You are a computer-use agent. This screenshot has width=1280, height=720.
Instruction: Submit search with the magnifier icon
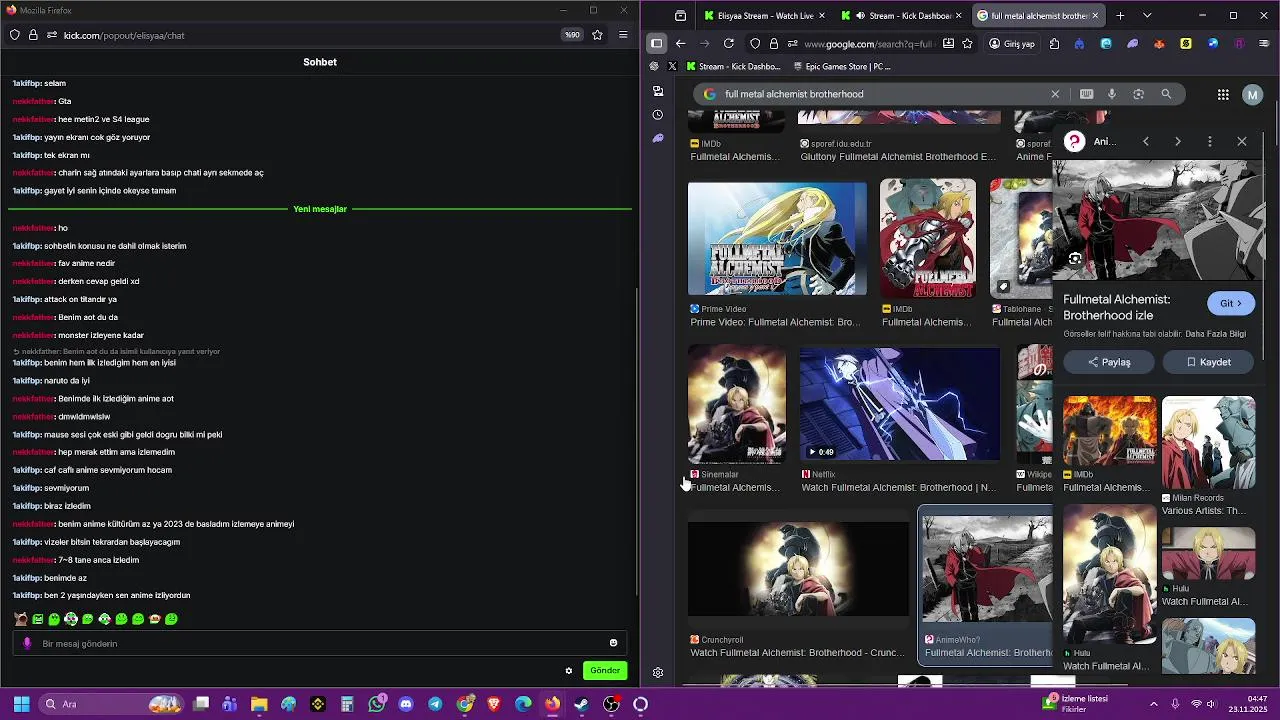[1166, 94]
